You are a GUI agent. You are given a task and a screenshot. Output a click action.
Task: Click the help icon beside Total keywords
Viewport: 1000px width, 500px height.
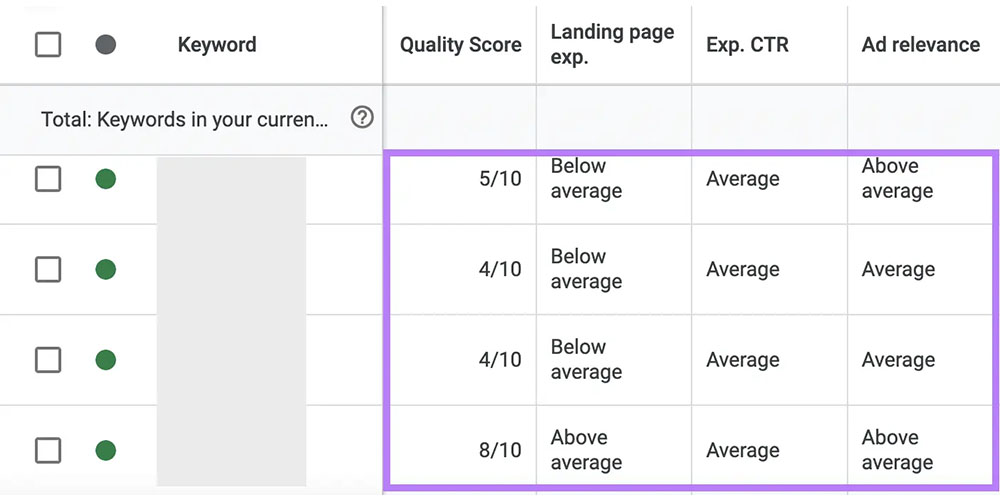tap(362, 118)
